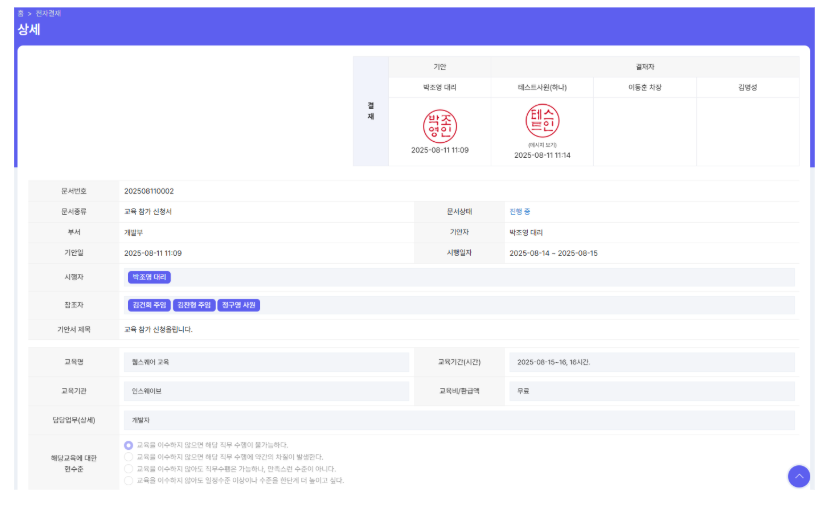The height and width of the screenshot is (515, 836).
Task: Click the 박조영 대리 tag in 시행자
Action: [149, 277]
